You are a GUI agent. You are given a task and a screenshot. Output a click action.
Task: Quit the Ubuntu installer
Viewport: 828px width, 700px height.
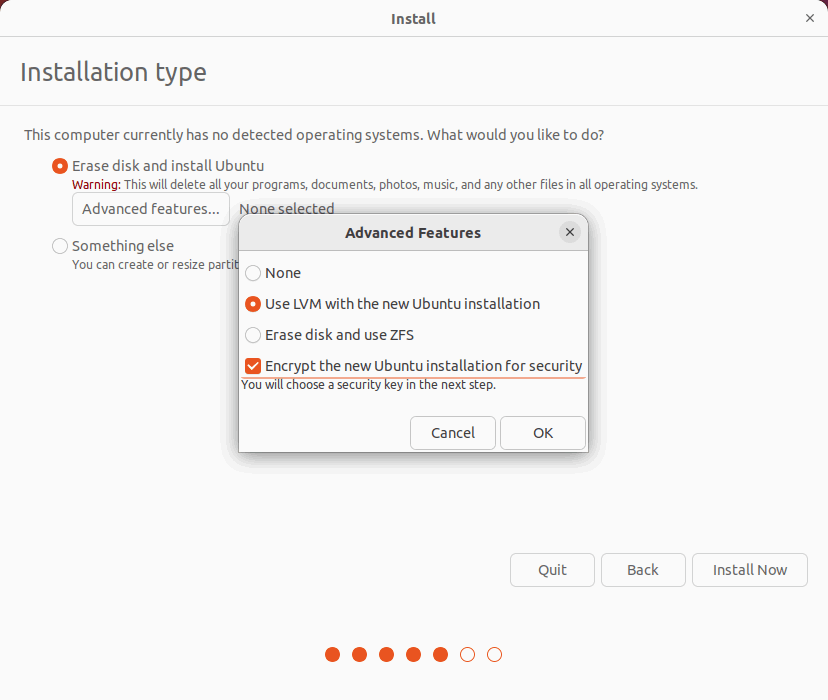[552, 569]
